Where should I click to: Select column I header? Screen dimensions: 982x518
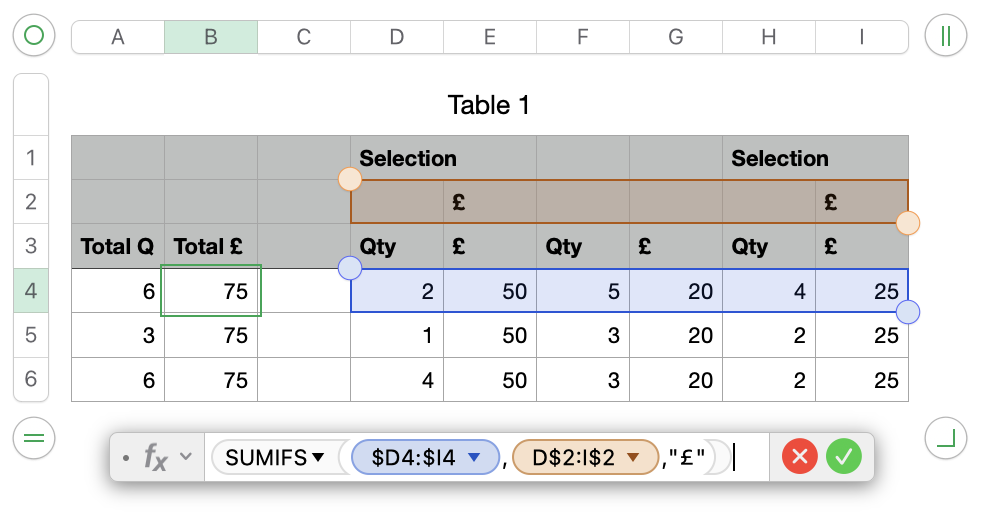coord(861,37)
